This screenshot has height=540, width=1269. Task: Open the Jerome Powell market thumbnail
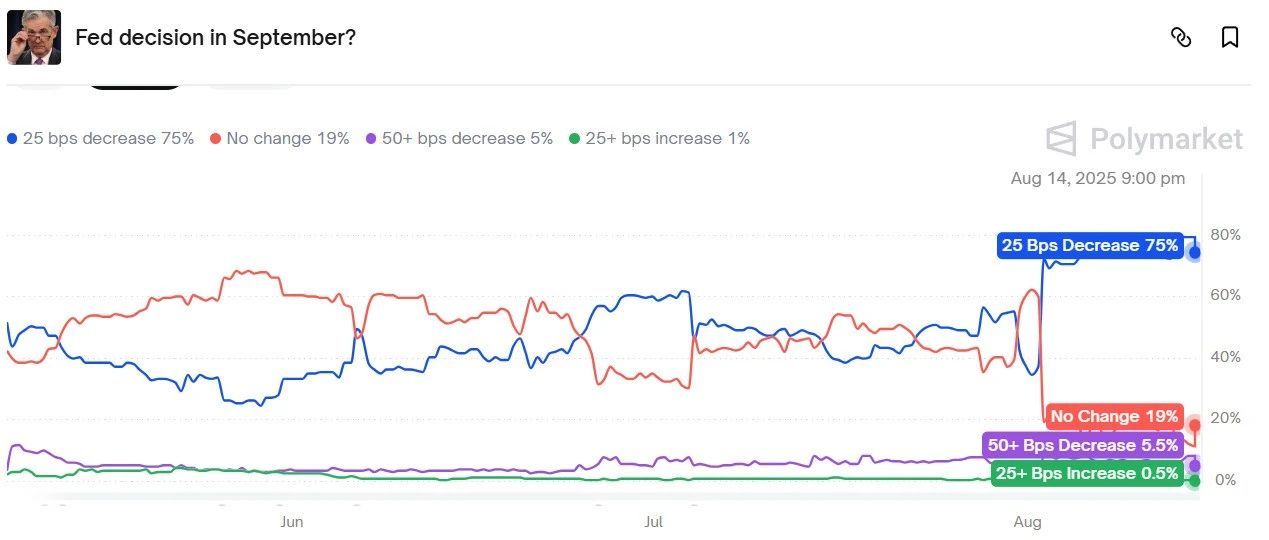pyautogui.click(x=34, y=38)
